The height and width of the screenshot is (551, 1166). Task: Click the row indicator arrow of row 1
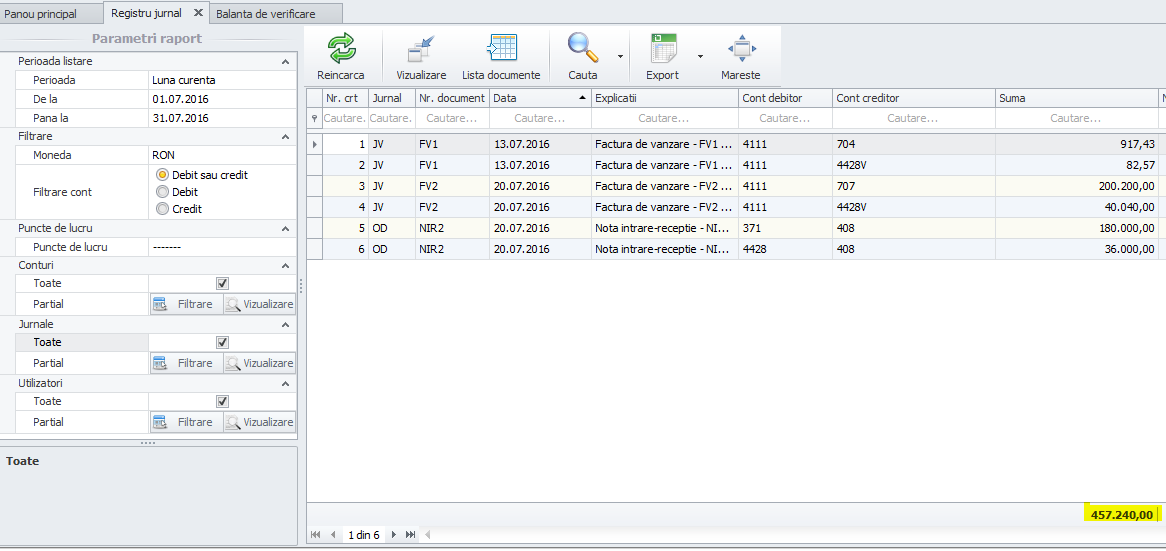click(x=315, y=144)
